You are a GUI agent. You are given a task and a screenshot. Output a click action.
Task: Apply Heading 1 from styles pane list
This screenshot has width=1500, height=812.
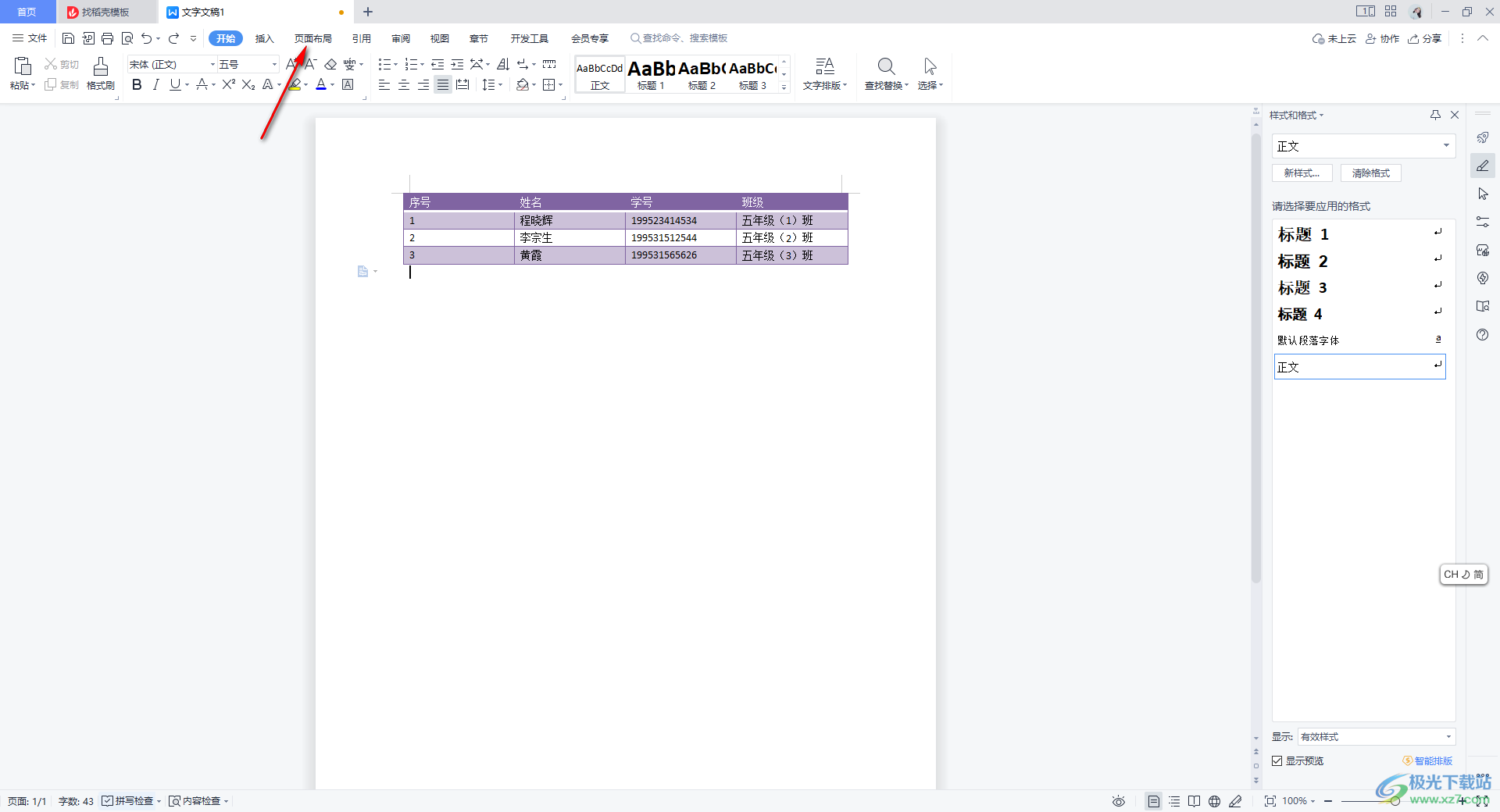1360,234
